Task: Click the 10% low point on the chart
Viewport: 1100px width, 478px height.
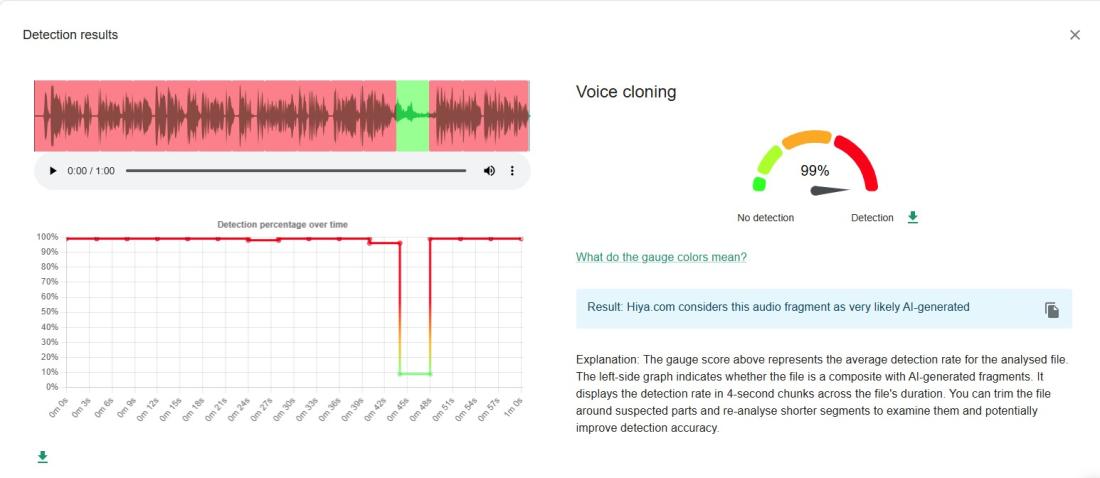Action: click(415, 373)
